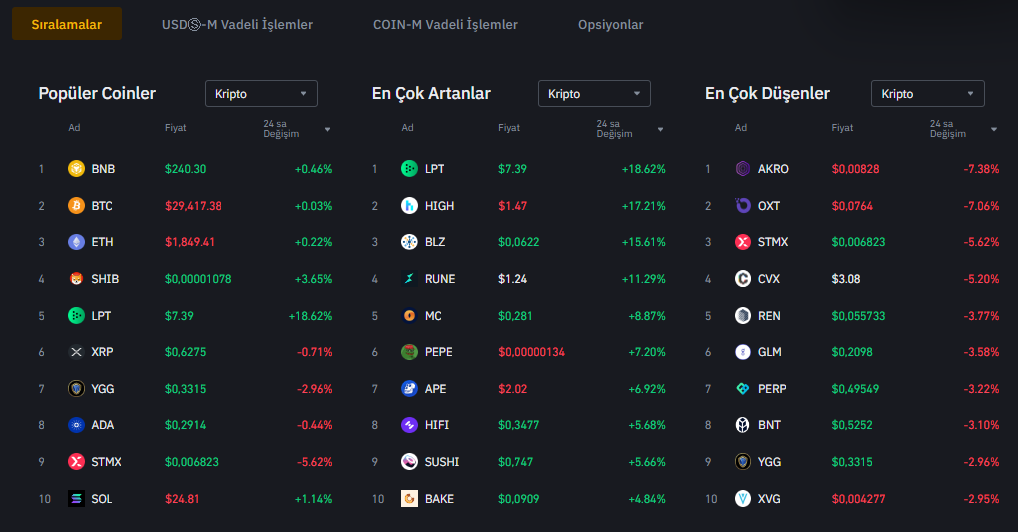Click the CVX coin icon
Image resolution: width=1018 pixels, height=532 pixels.
tap(742, 279)
